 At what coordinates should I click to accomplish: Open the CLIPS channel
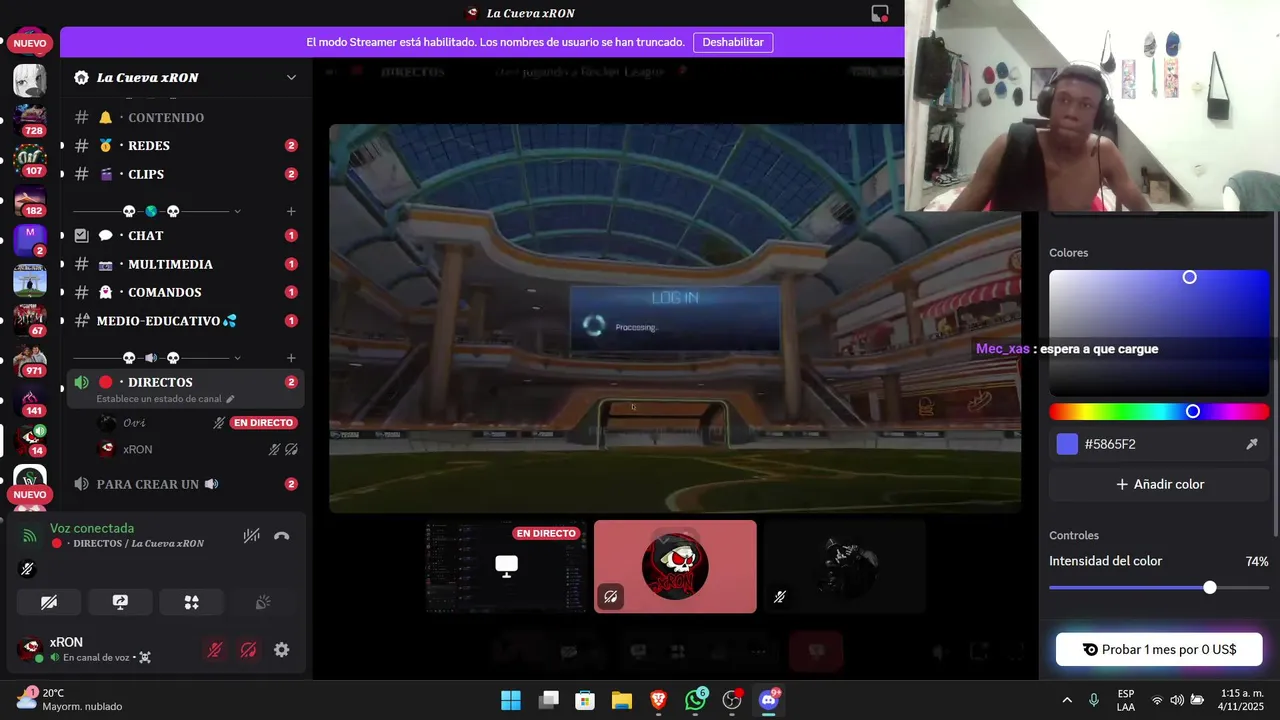[185, 174]
